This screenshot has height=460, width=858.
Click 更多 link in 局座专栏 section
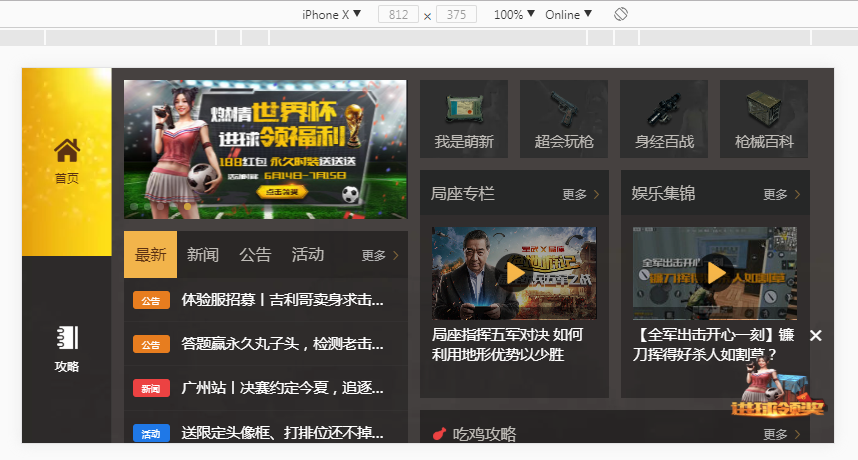click(x=580, y=195)
